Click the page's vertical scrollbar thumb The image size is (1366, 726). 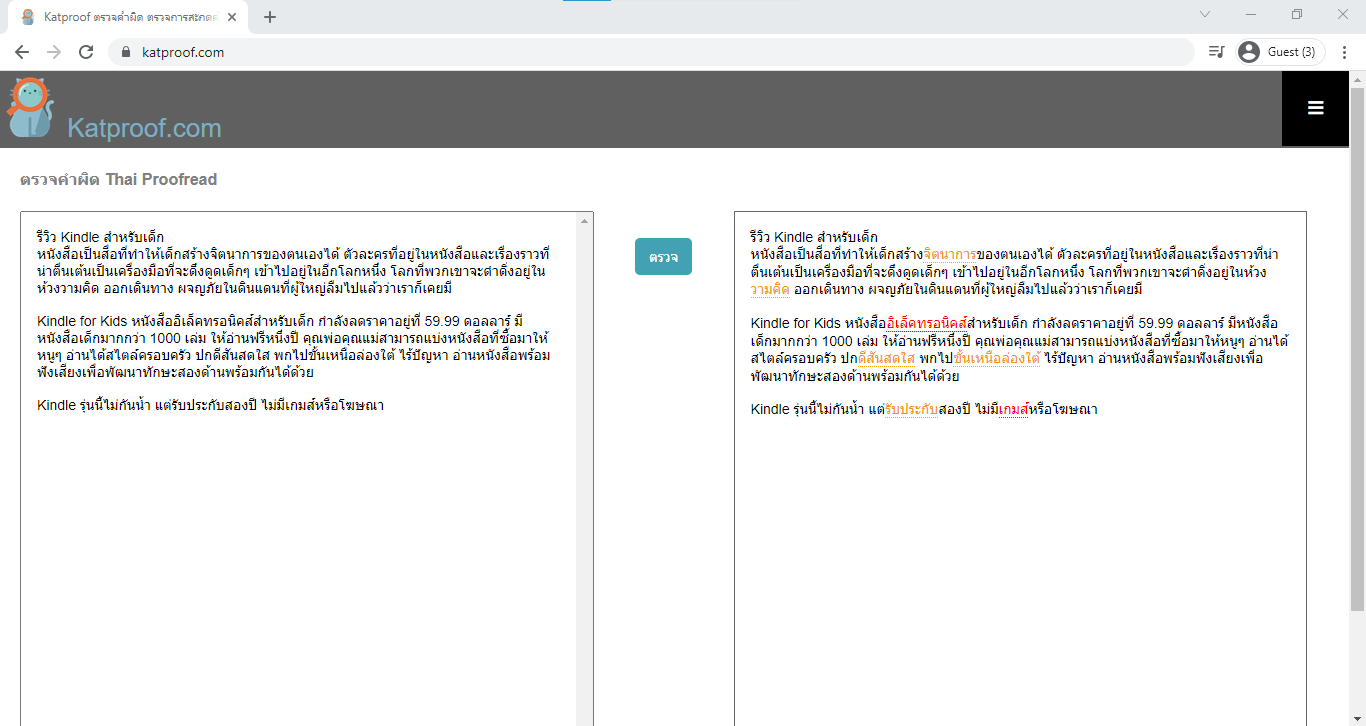(1357, 348)
